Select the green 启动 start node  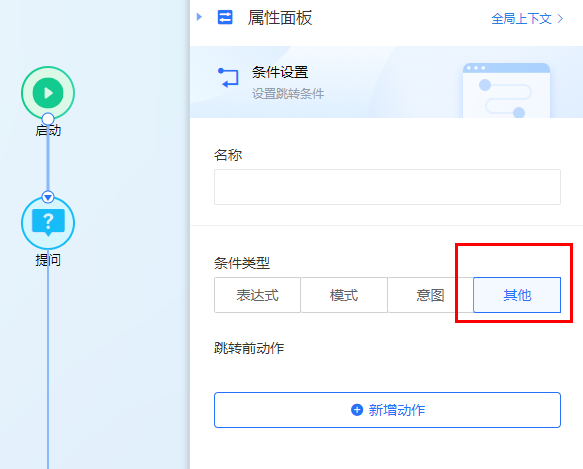pos(48,93)
